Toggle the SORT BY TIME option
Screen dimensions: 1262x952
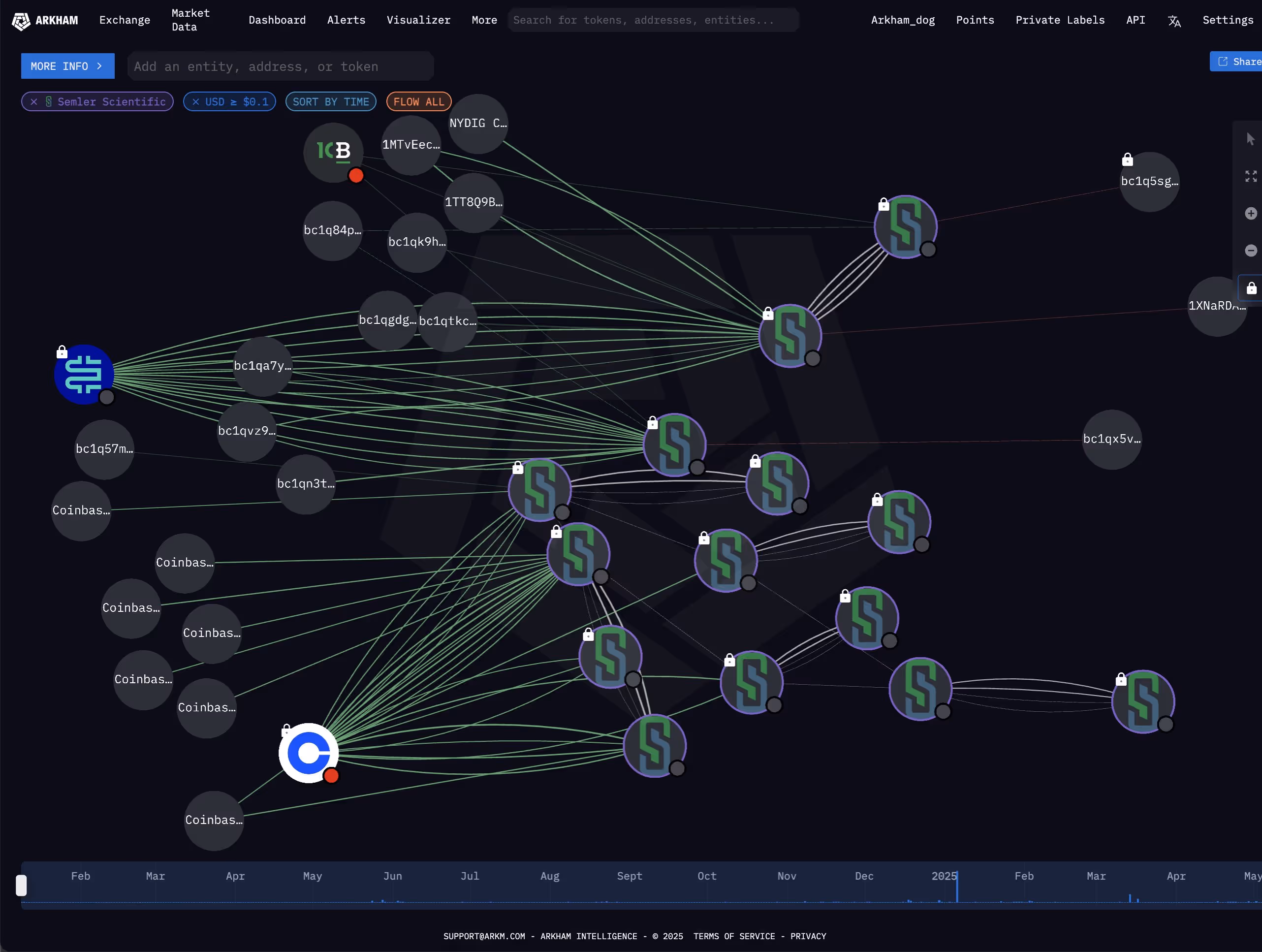tap(330, 101)
